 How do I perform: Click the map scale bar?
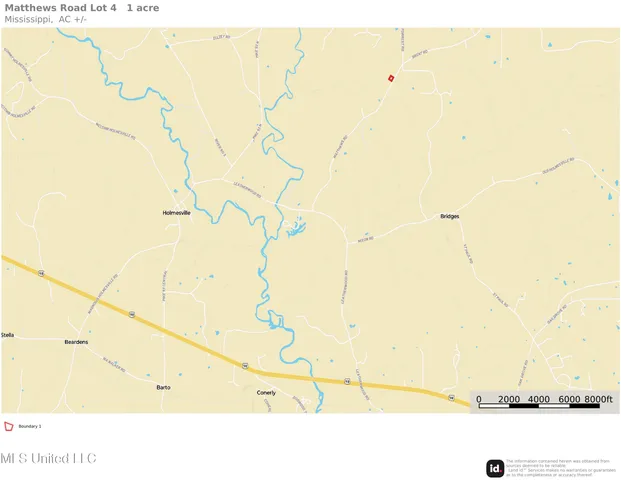542,402
